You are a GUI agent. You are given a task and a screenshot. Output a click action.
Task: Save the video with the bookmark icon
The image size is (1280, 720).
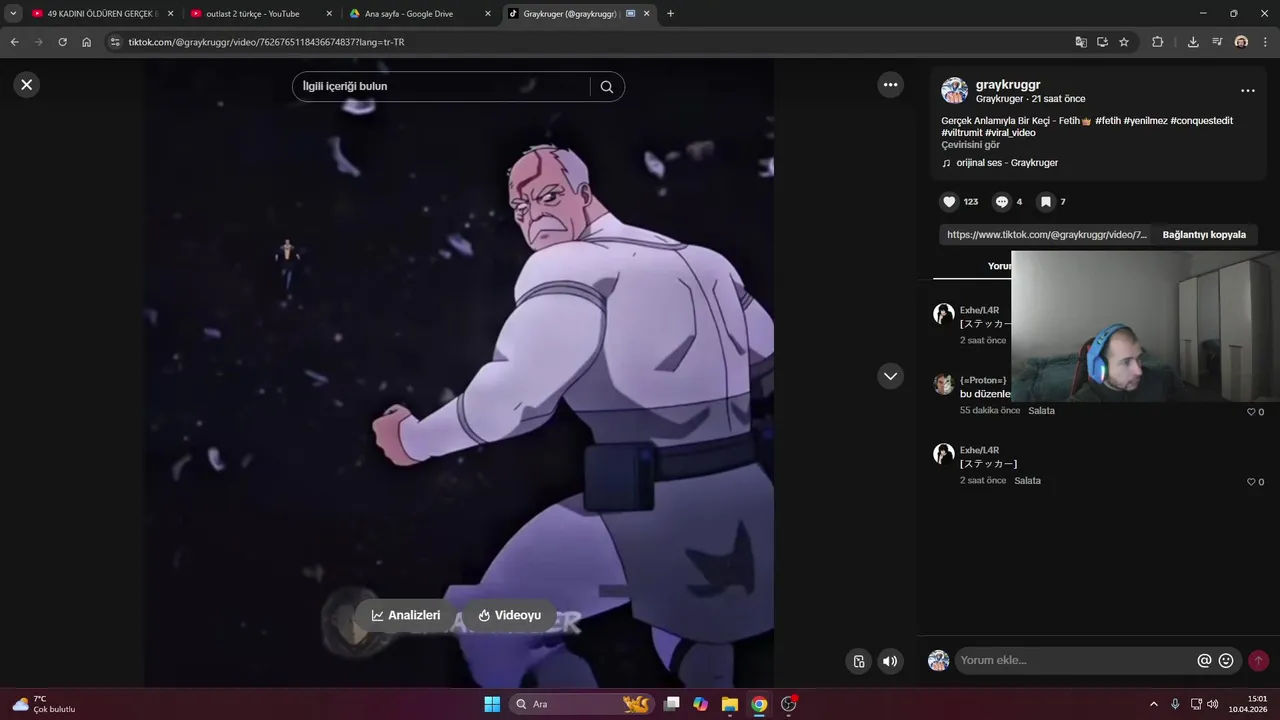click(x=1045, y=202)
